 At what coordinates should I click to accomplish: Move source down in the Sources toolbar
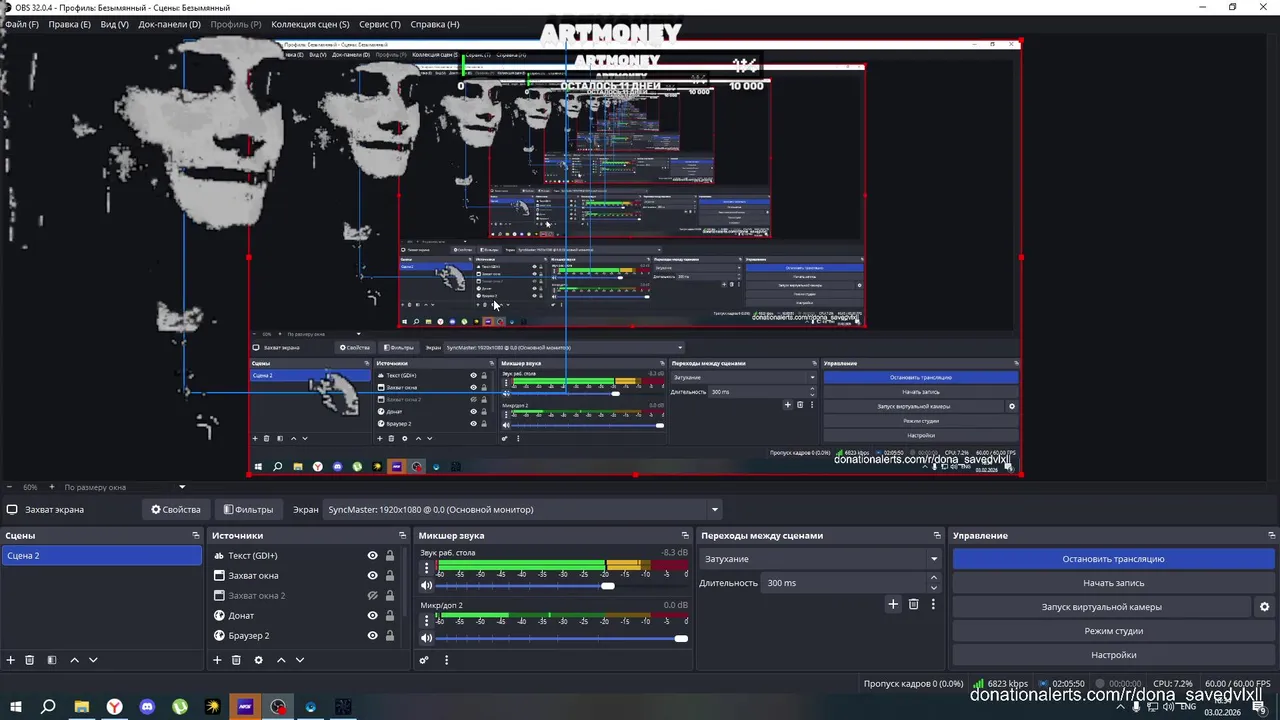tap(299, 660)
